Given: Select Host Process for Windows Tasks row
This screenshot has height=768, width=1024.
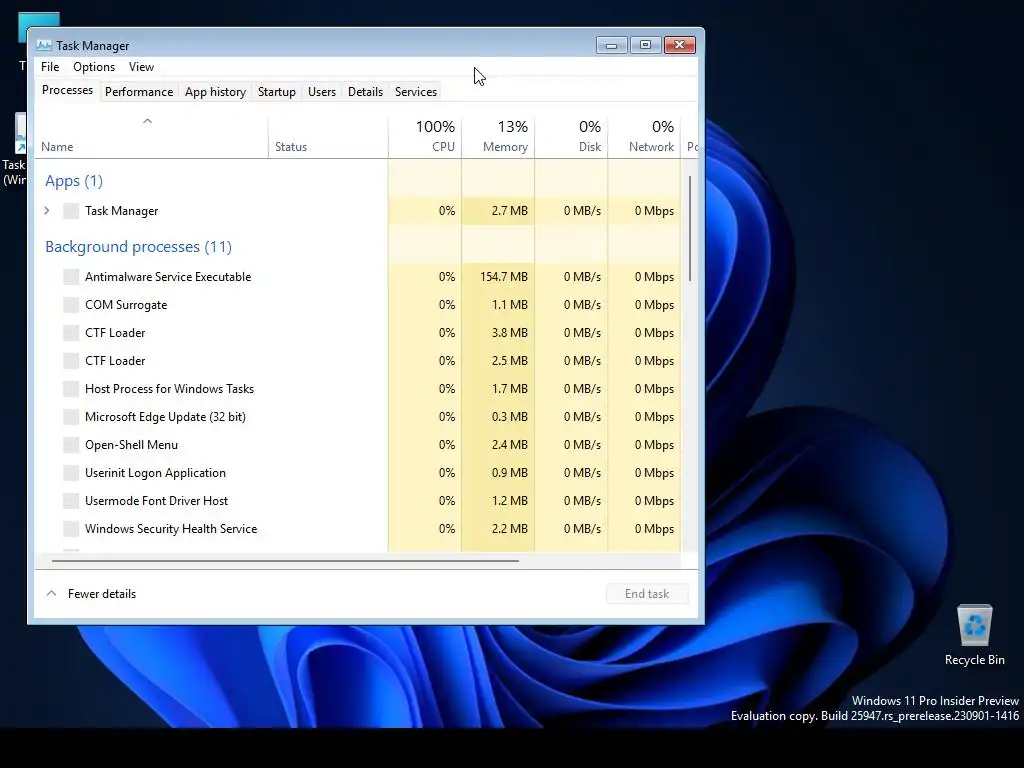Looking at the screenshot, I should click(358, 389).
